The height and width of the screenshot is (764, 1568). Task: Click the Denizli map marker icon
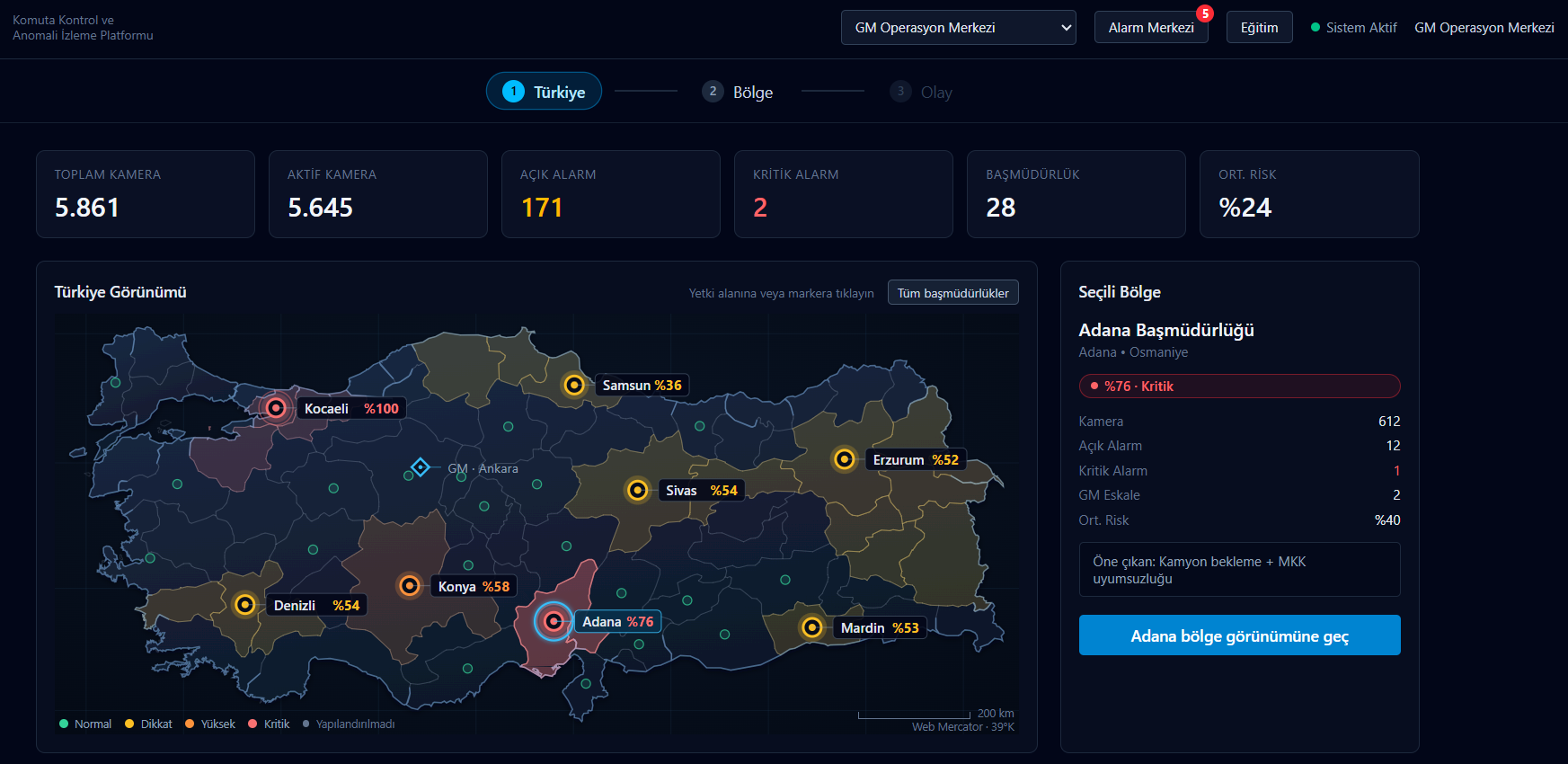[x=244, y=605]
